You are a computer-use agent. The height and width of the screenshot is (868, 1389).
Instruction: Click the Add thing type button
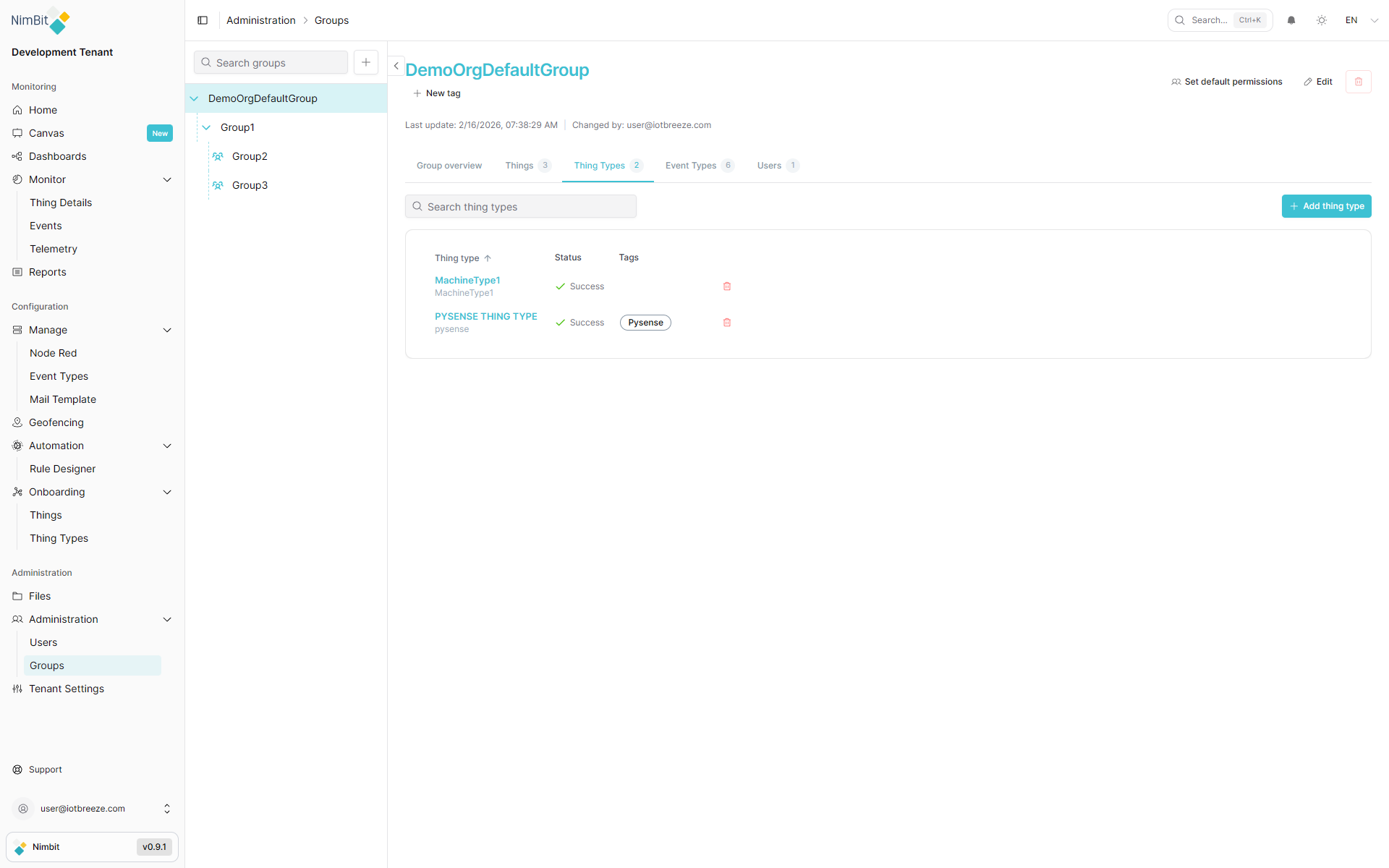pyautogui.click(x=1326, y=206)
